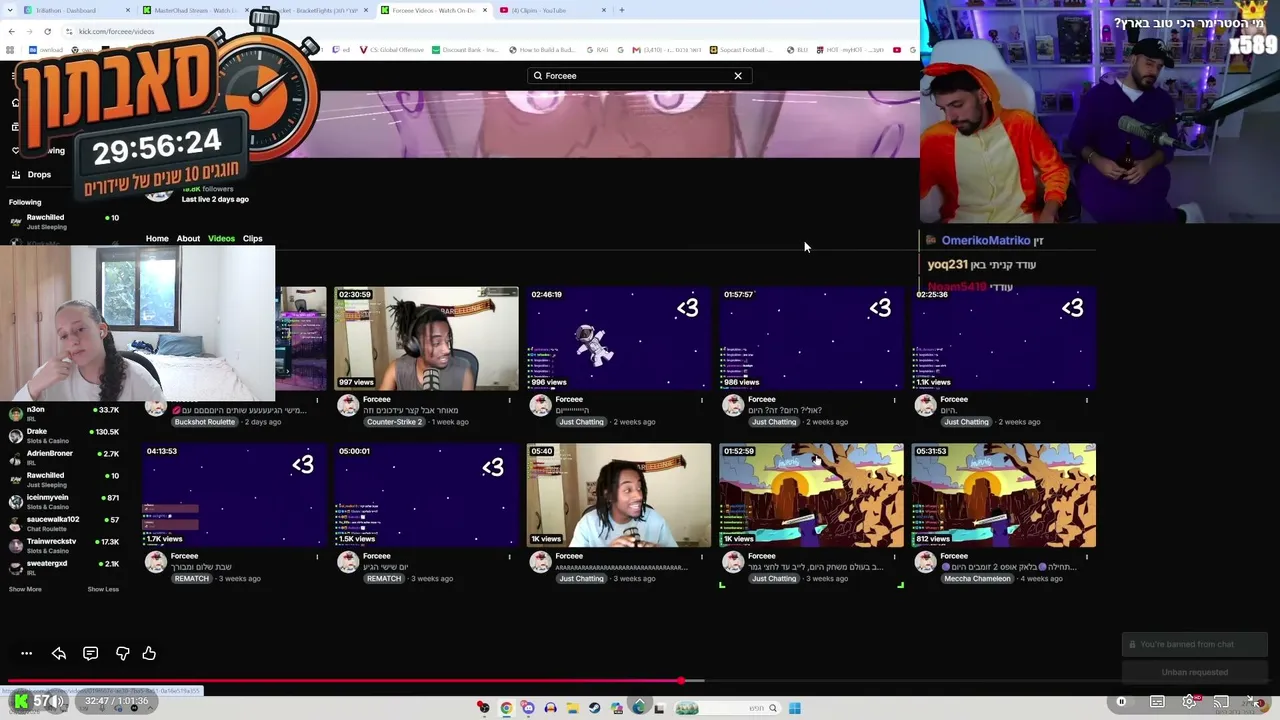Open the Discount Bank bookmark
Viewport: 1280px width, 720px height.
pos(465,50)
